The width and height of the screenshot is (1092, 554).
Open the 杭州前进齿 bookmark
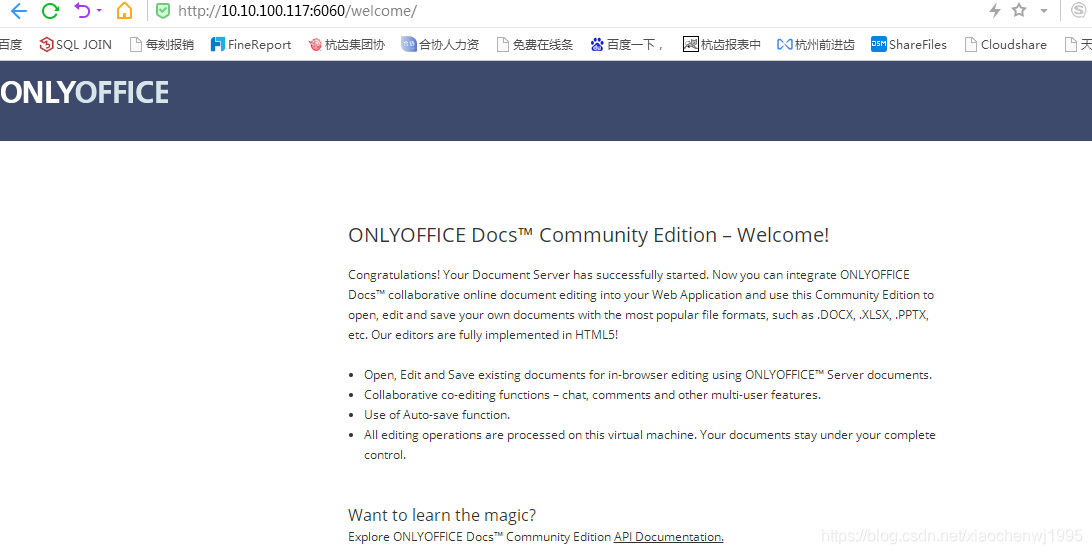point(816,45)
